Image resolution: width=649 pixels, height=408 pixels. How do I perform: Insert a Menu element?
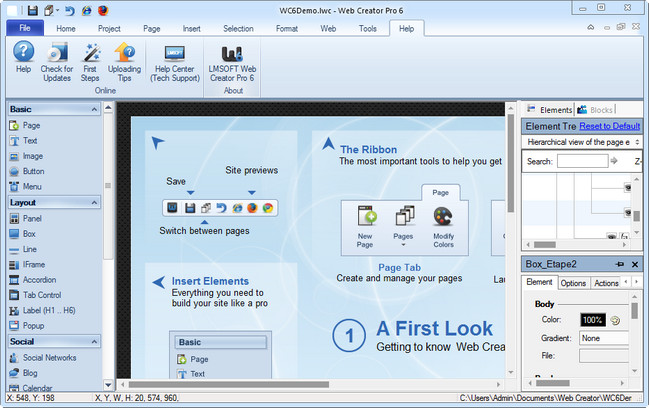(26, 187)
